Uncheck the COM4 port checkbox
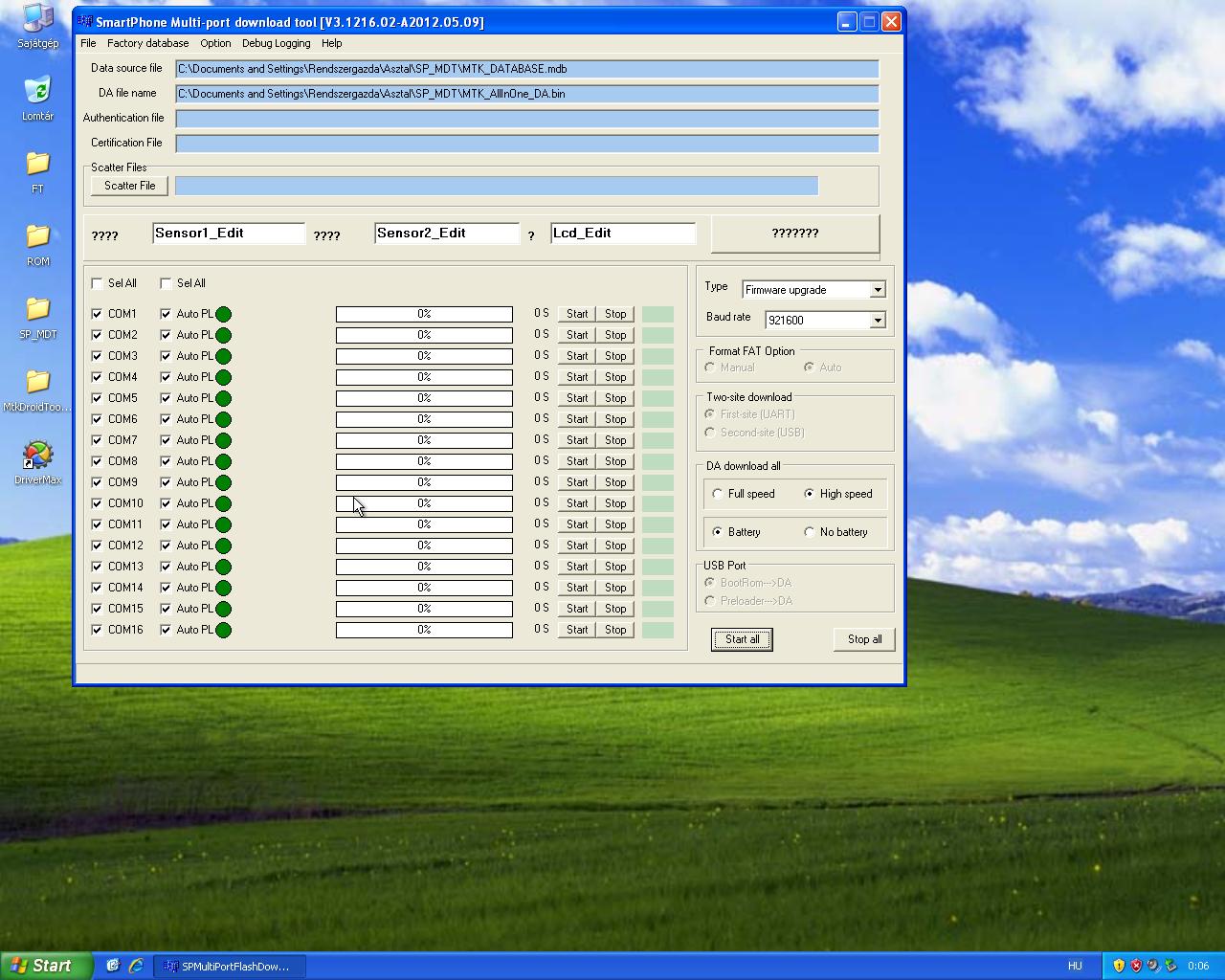 [x=97, y=377]
